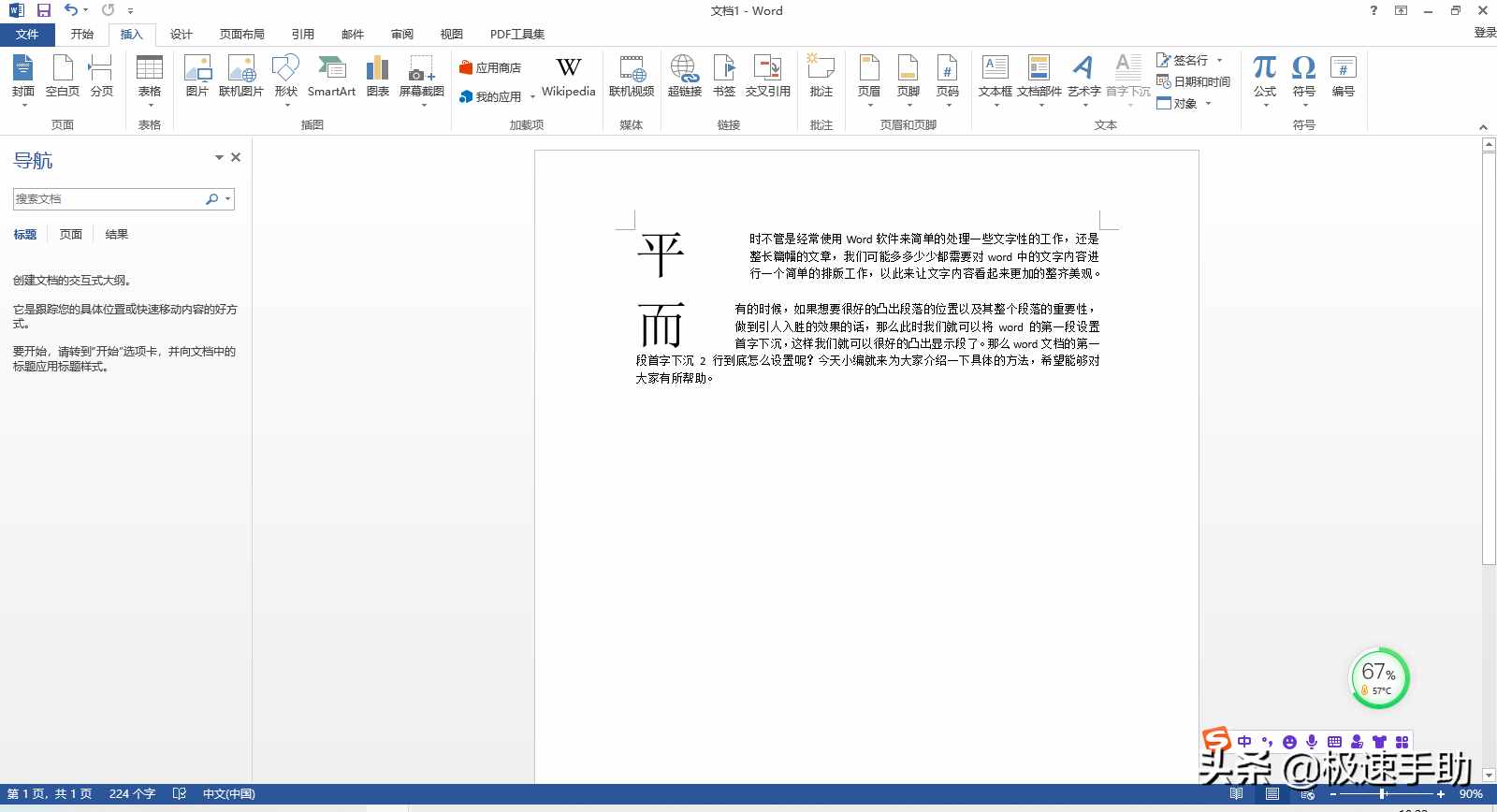The height and width of the screenshot is (812, 1497).
Task: Open the navigation search options dropdown
Action: (227, 199)
